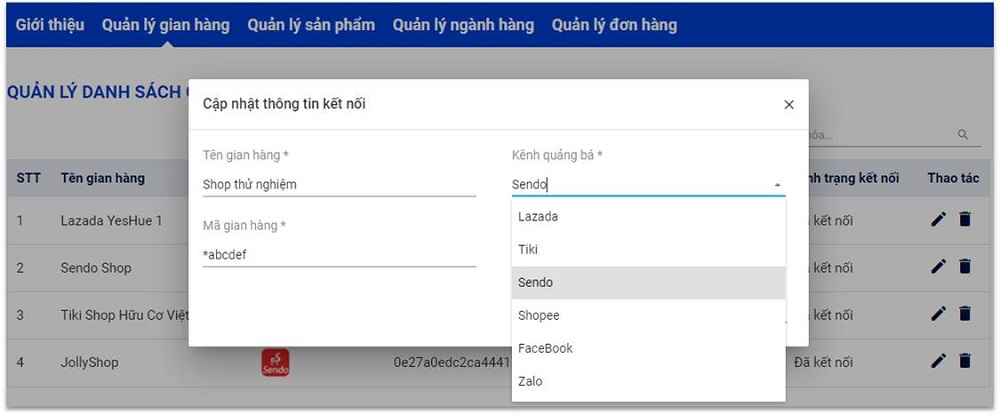Select the Sendo Shop name cell
Viewport: 1000px width, 415px height.
click(96, 268)
